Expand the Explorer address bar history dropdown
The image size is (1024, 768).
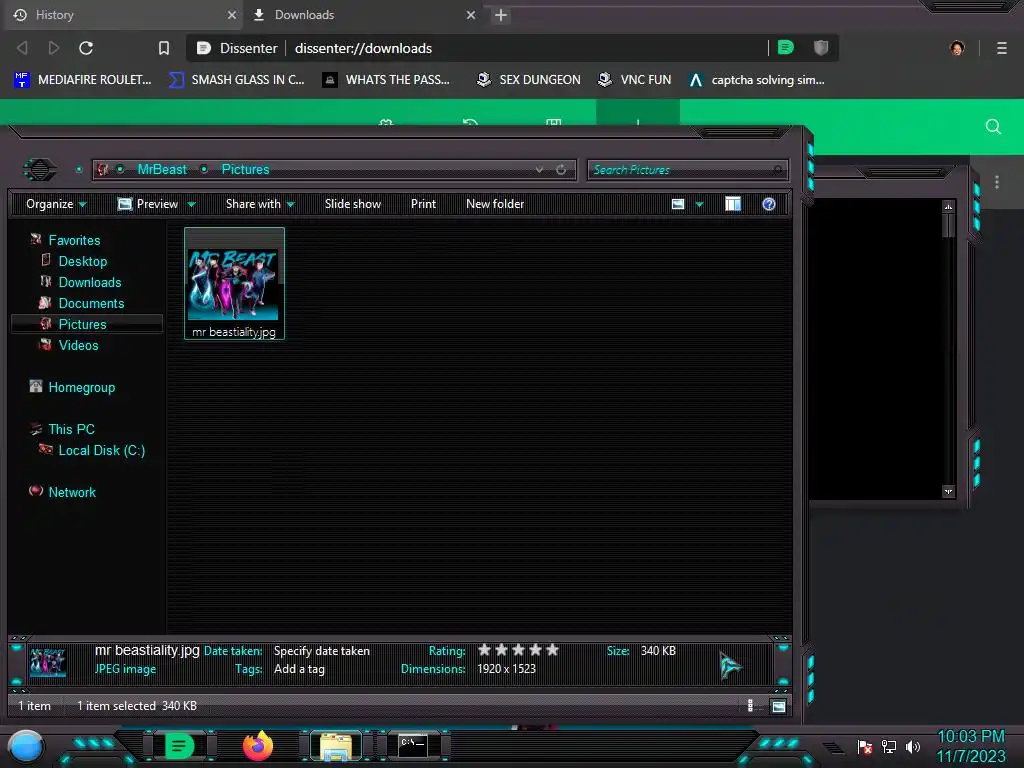click(539, 169)
